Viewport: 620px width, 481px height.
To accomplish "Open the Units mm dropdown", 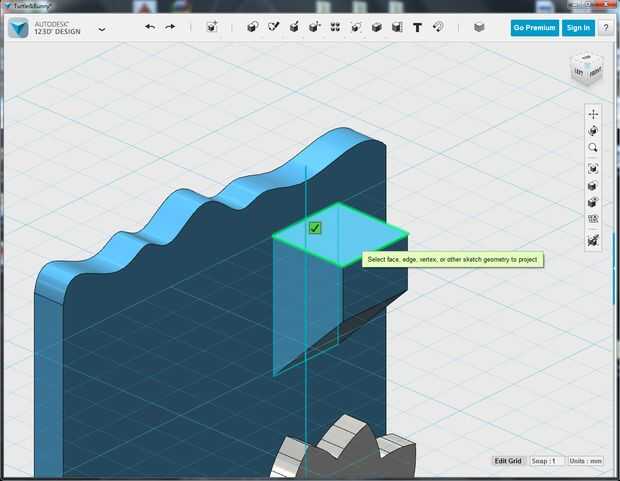I will (x=586, y=461).
